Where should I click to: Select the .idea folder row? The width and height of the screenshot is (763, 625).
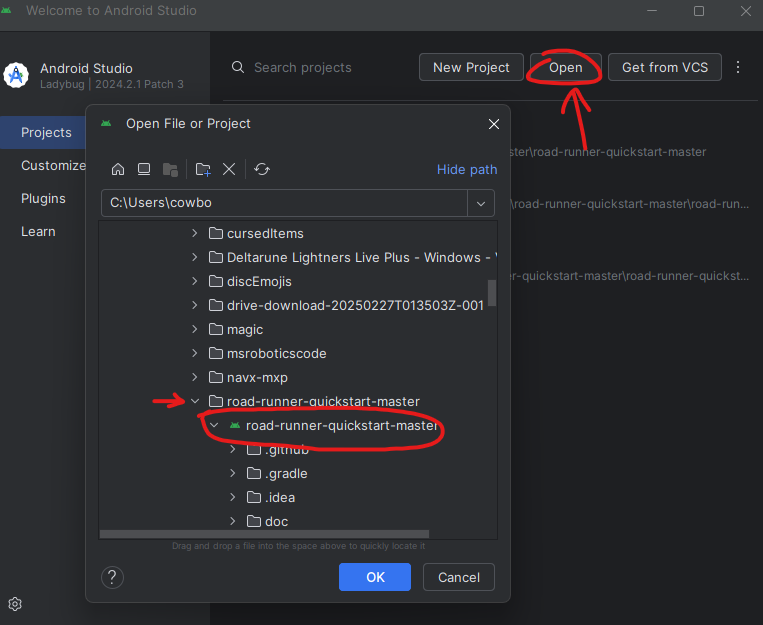click(298, 497)
